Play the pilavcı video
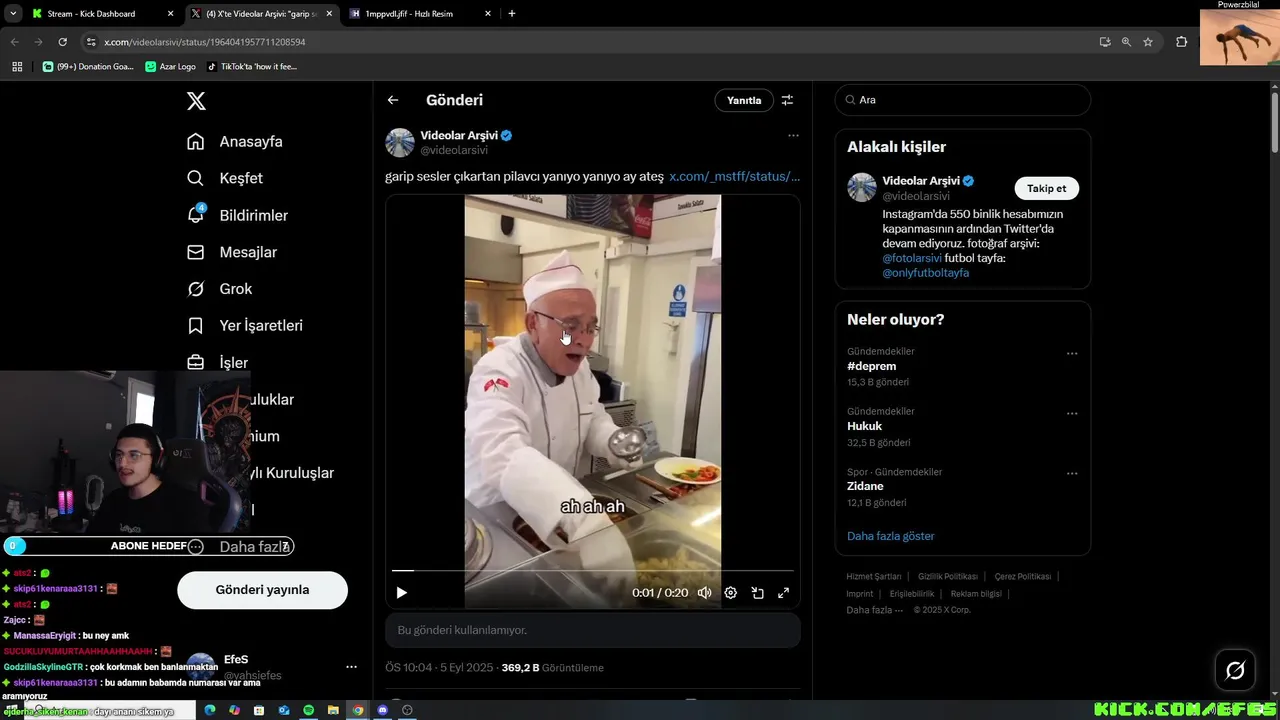 [401, 593]
